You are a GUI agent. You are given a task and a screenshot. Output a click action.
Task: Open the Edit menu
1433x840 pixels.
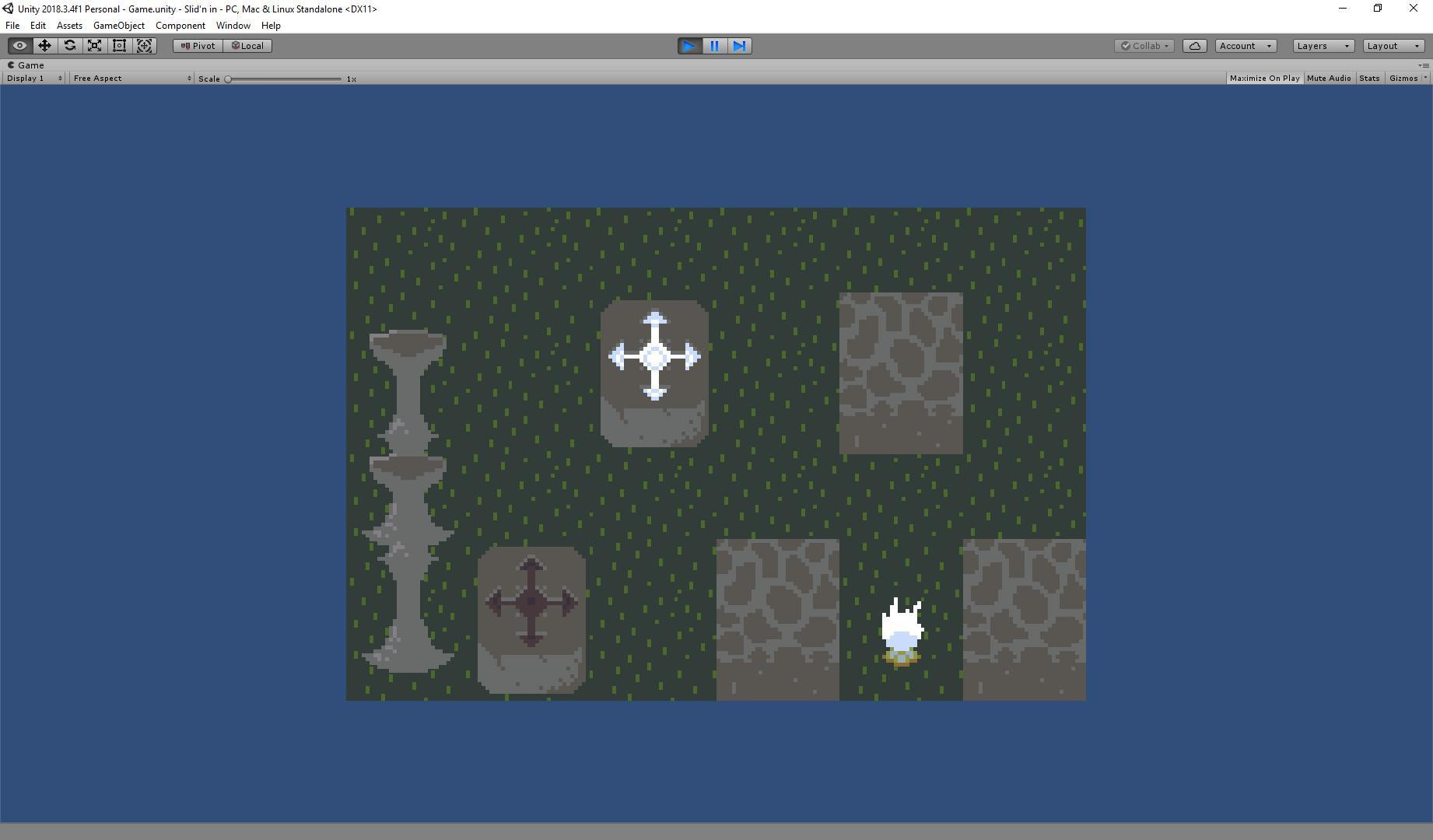point(37,26)
